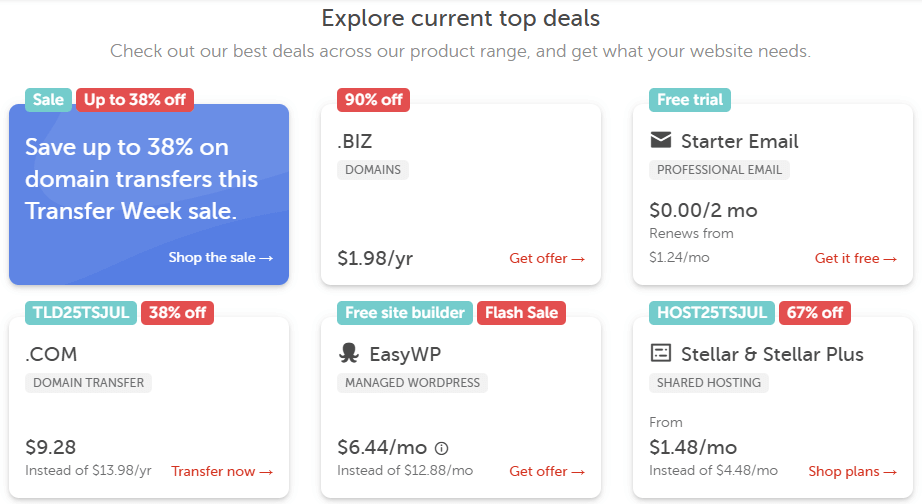Click the Stellar & Stellar Plus title
The image size is (922, 504).
point(772,354)
